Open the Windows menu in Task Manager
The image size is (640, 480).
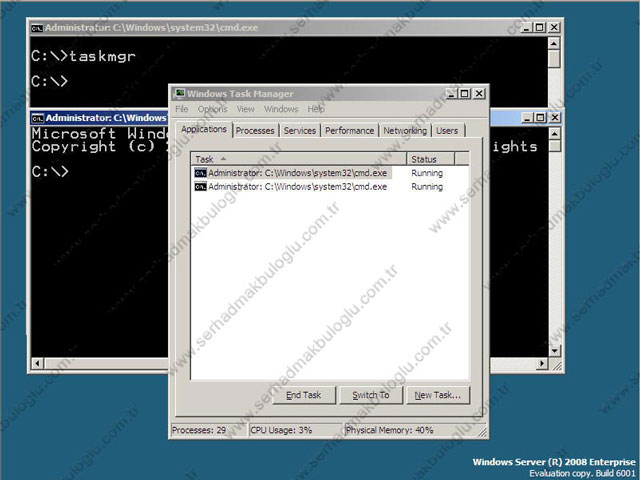coord(281,109)
